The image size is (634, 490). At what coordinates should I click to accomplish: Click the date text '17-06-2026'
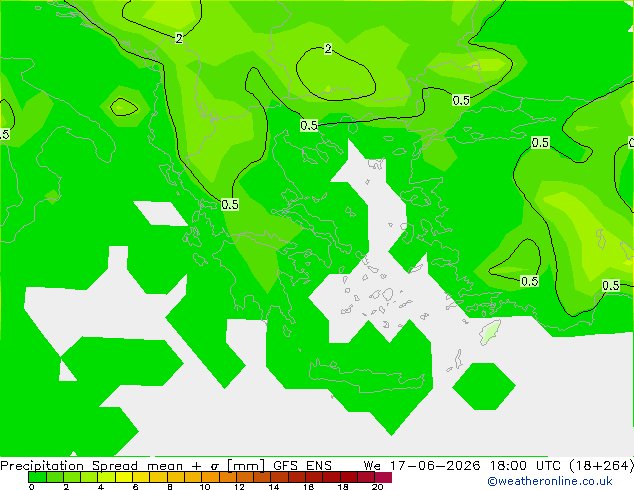click(435, 465)
